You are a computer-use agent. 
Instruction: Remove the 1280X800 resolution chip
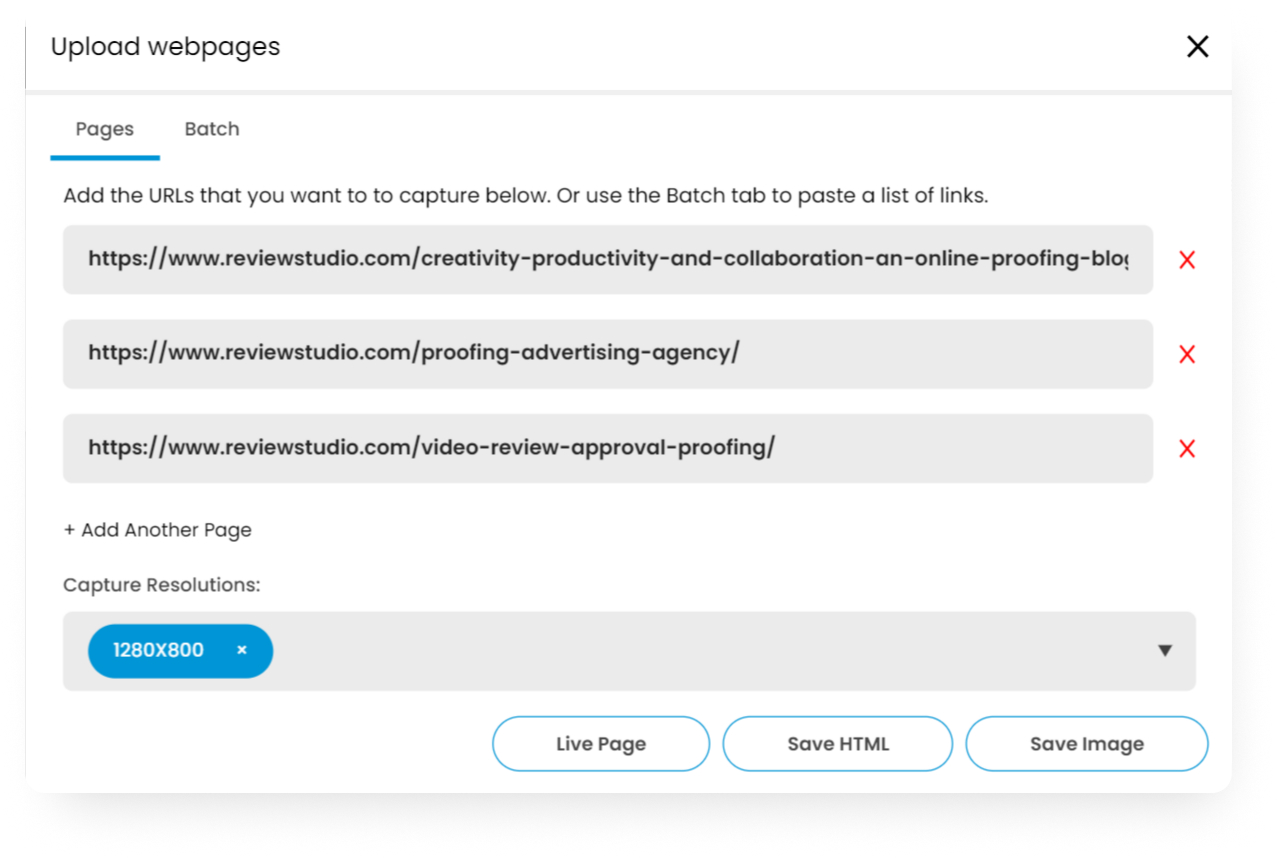coord(242,650)
